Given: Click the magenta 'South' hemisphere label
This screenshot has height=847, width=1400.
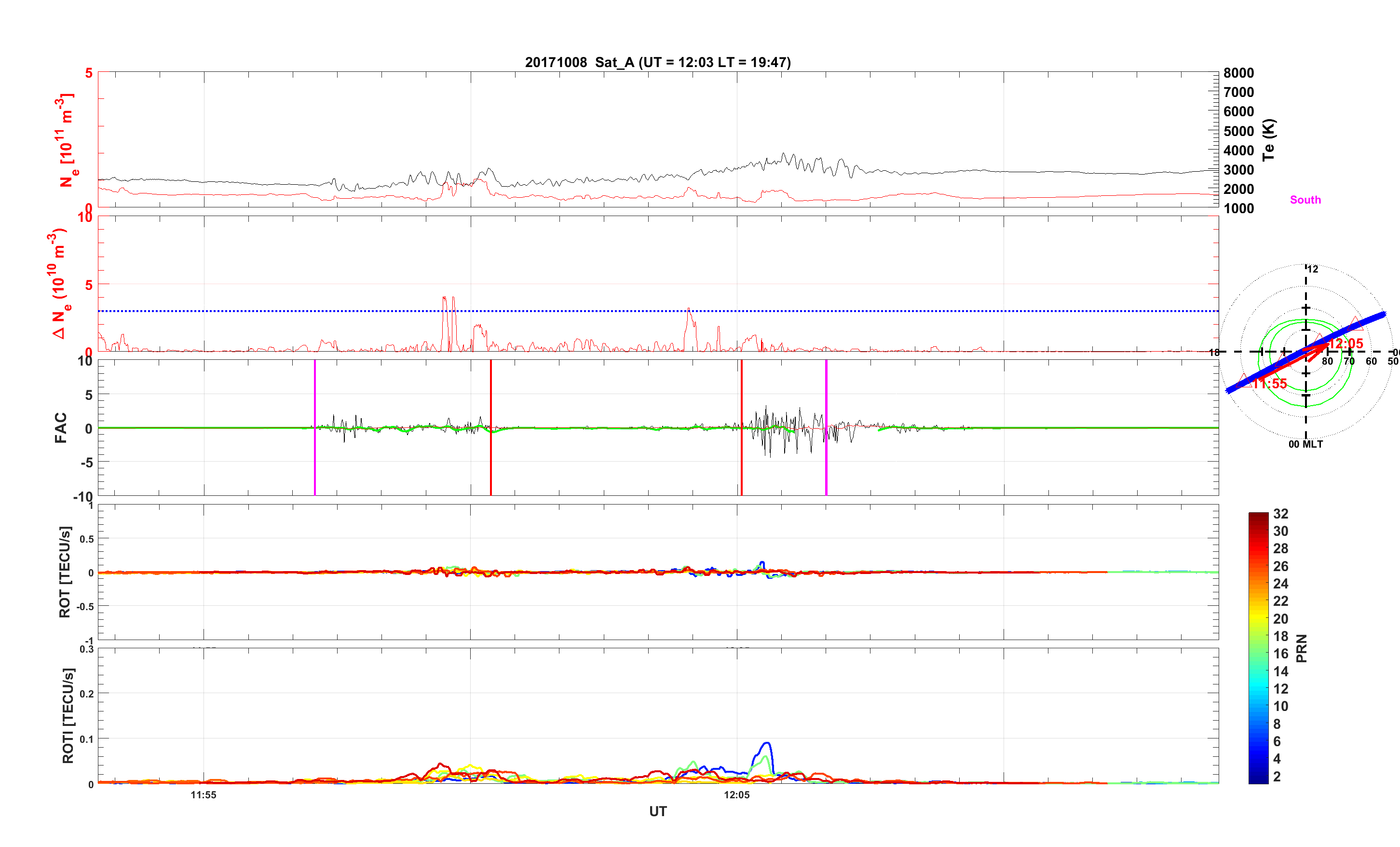Looking at the screenshot, I should point(1305,200).
